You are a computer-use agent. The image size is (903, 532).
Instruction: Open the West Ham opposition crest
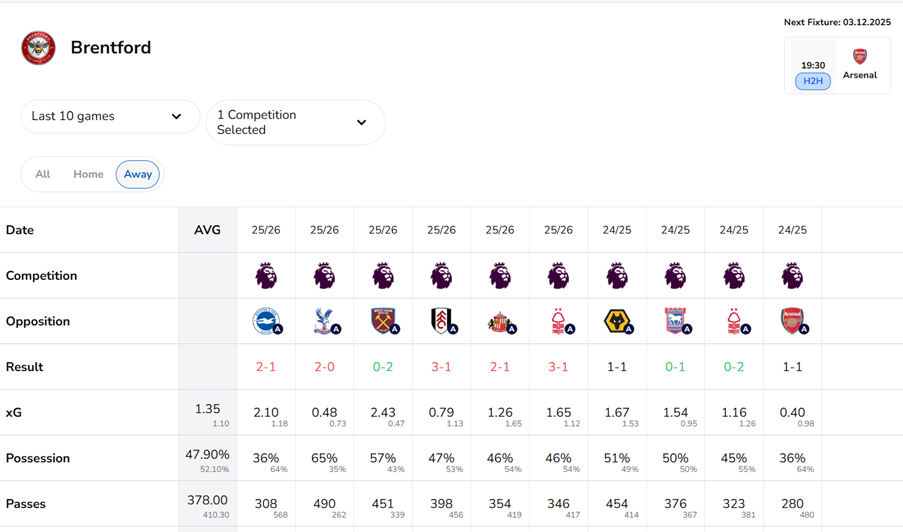coord(383,321)
